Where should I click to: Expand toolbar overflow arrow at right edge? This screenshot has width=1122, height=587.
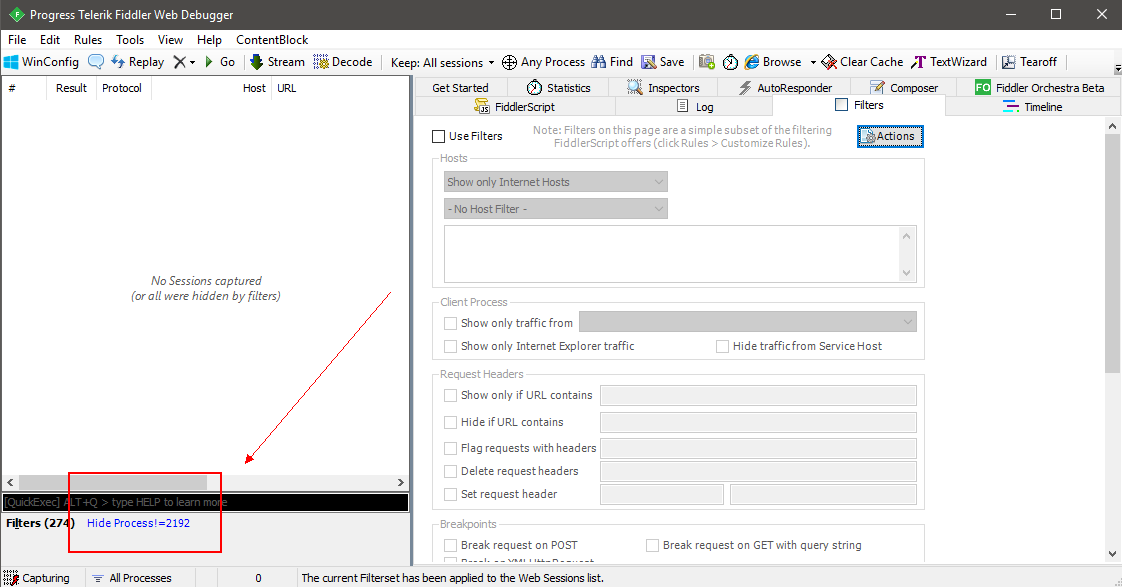[x=1118, y=69]
